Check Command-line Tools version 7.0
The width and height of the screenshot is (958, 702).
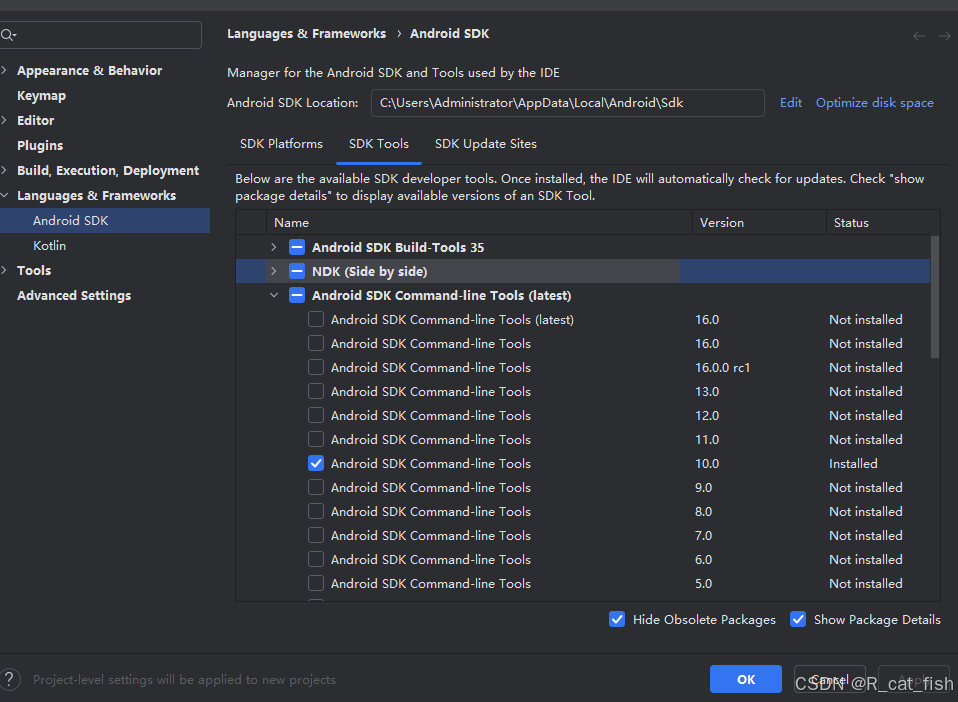(x=316, y=535)
